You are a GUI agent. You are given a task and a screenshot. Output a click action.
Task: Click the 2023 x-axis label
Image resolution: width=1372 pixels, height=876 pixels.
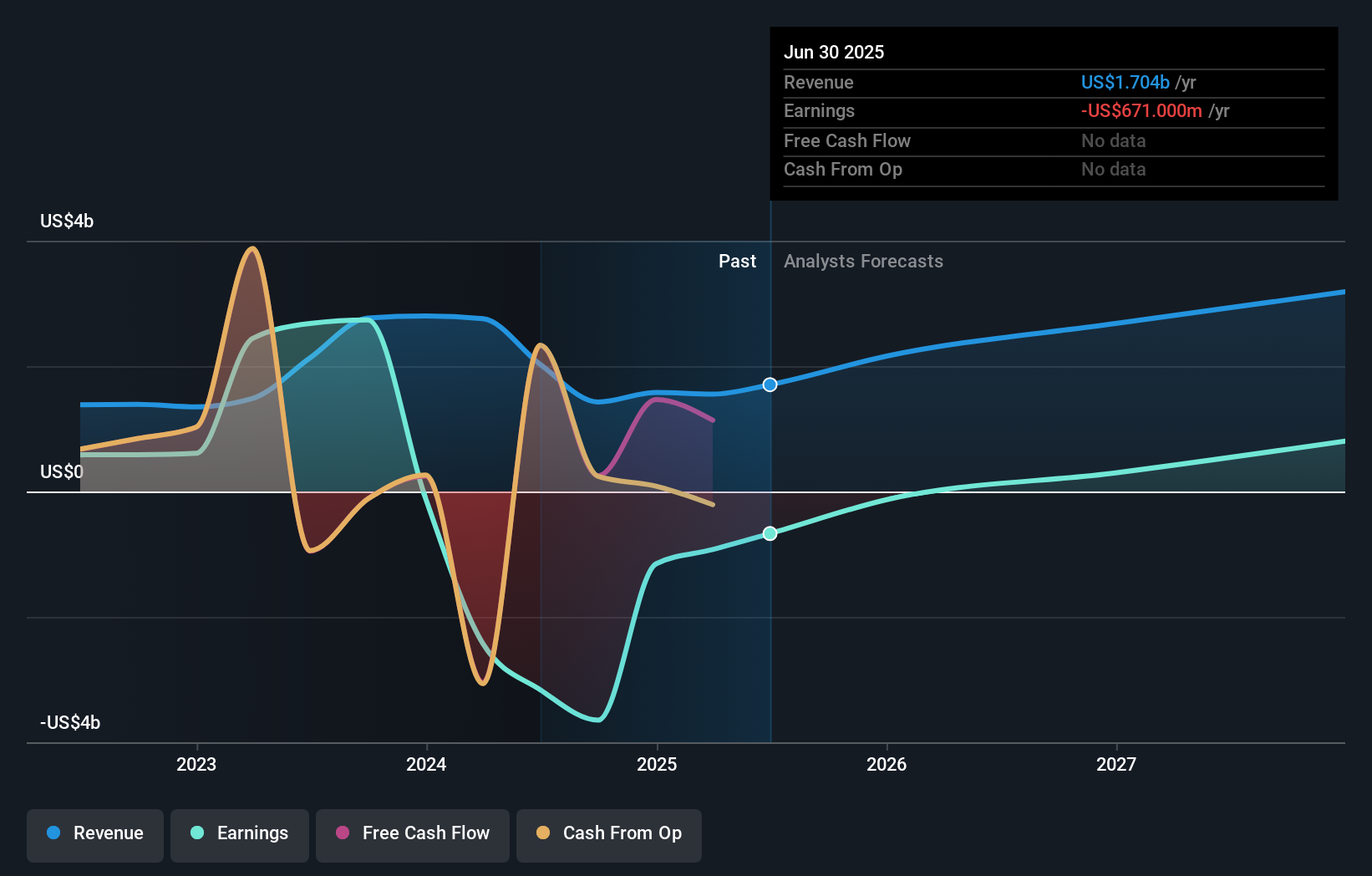pos(196,764)
